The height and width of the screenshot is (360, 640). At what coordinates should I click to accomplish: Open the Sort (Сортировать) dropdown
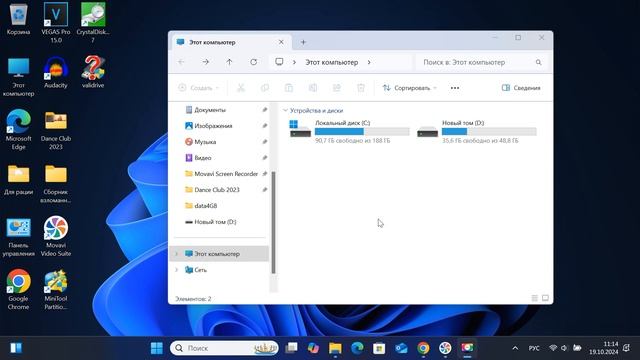tap(409, 88)
